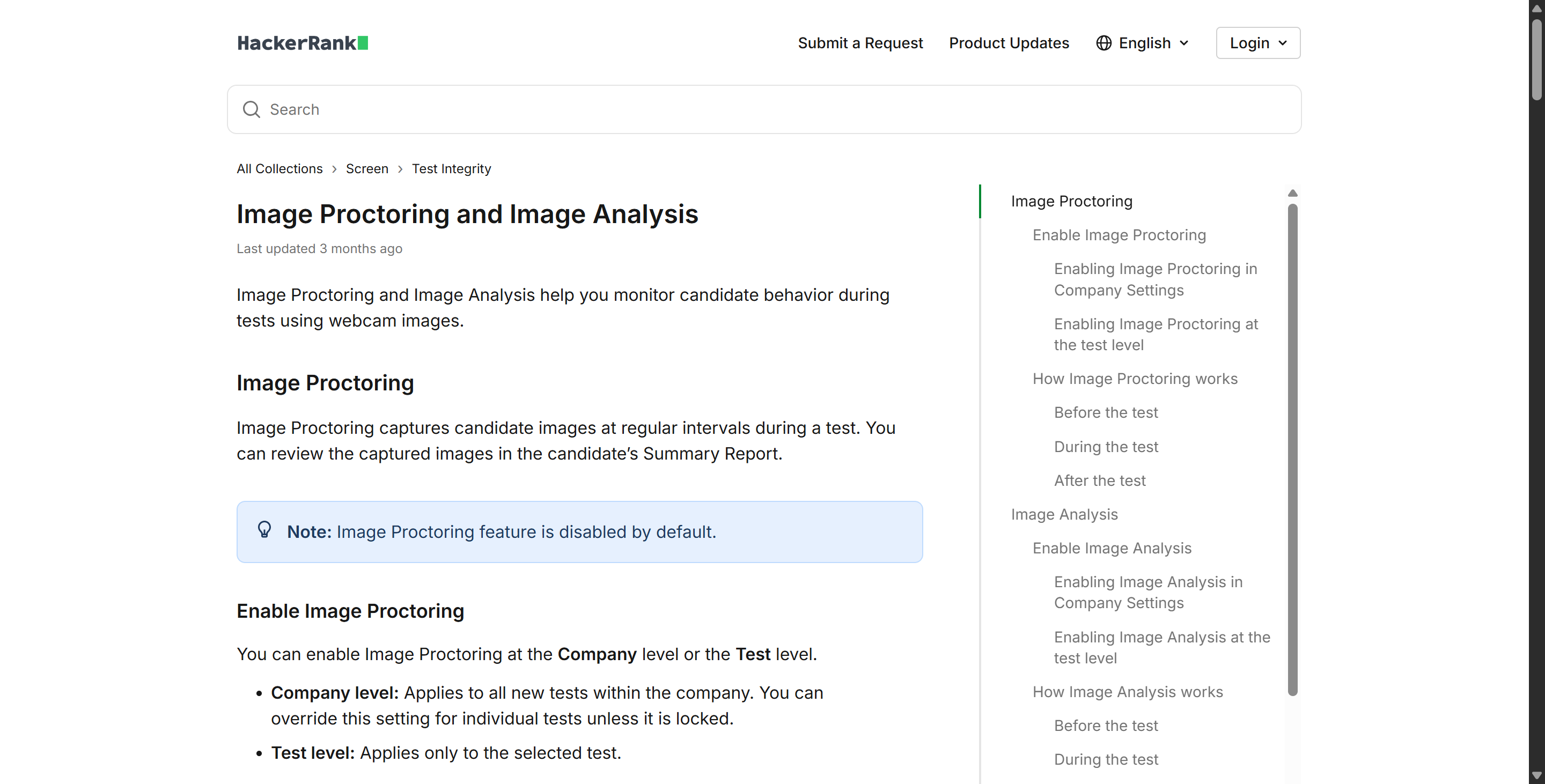Click the Test level bullet text
The width and height of the screenshot is (1545, 784).
click(446, 752)
